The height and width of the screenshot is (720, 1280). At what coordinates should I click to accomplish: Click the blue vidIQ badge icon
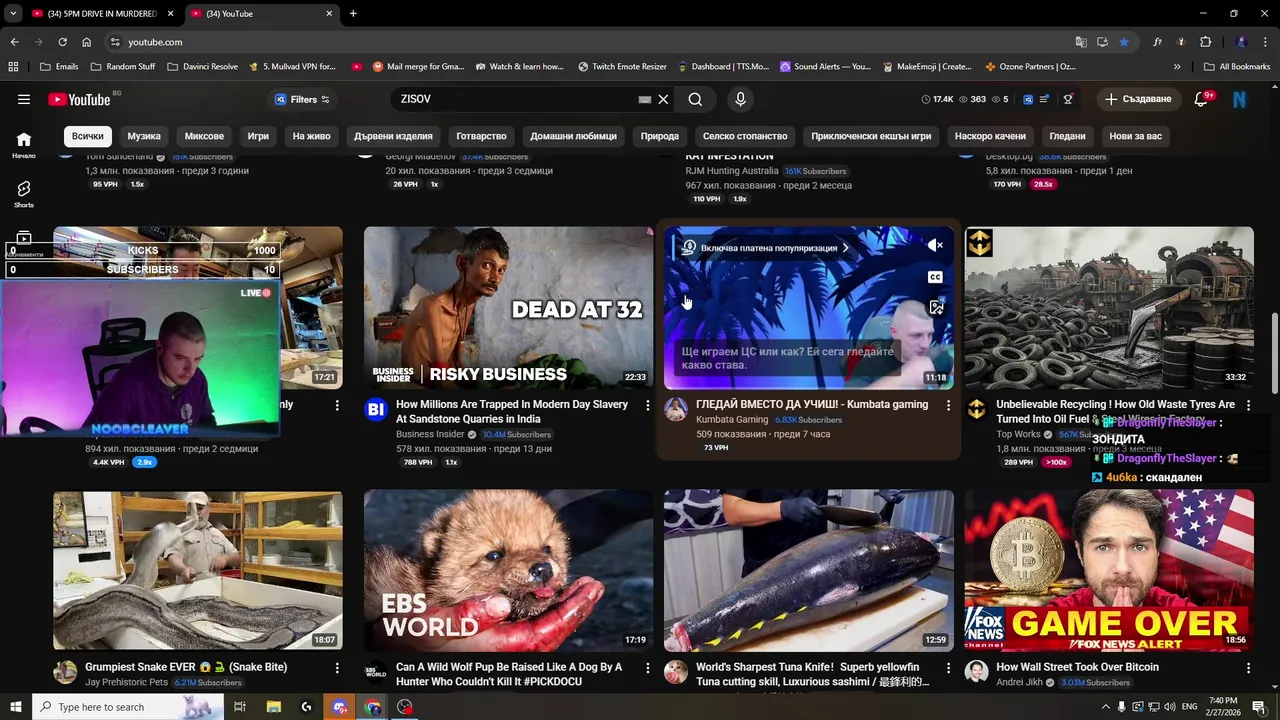click(1027, 99)
